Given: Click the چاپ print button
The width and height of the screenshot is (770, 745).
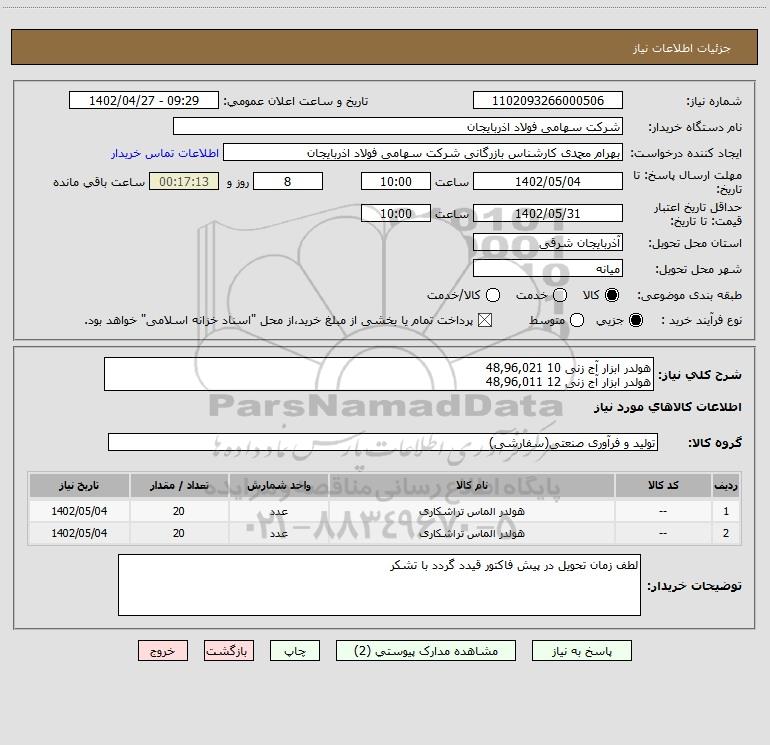Looking at the screenshot, I should coord(295,651).
